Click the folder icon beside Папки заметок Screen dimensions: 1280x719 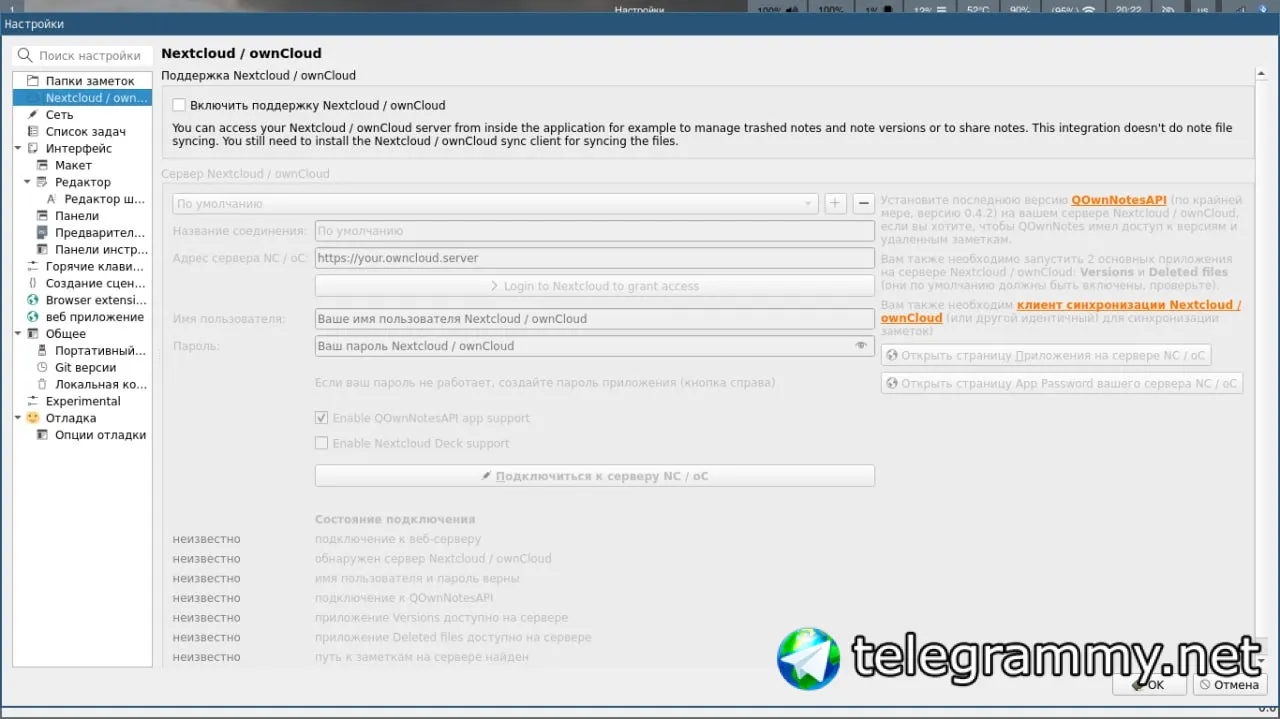coord(33,81)
